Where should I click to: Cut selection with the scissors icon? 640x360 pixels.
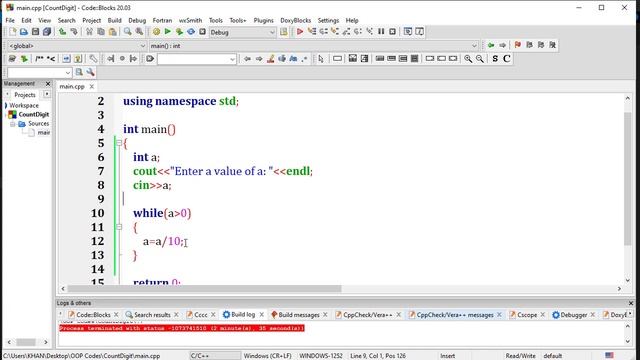pos(89,32)
